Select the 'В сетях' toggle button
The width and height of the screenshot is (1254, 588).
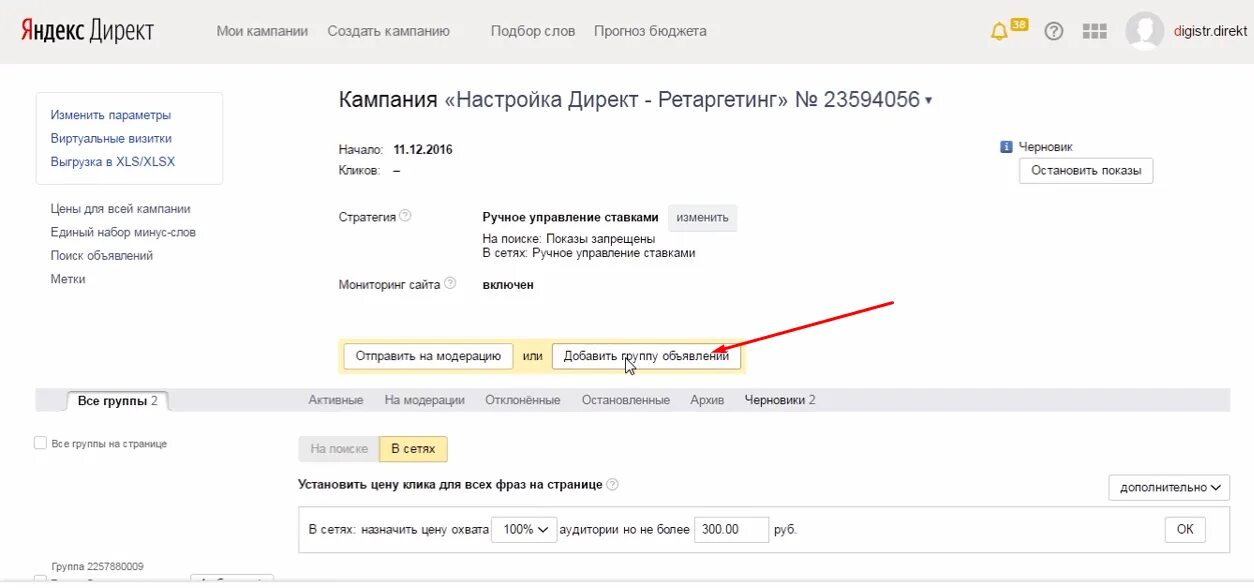(x=413, y=449)
